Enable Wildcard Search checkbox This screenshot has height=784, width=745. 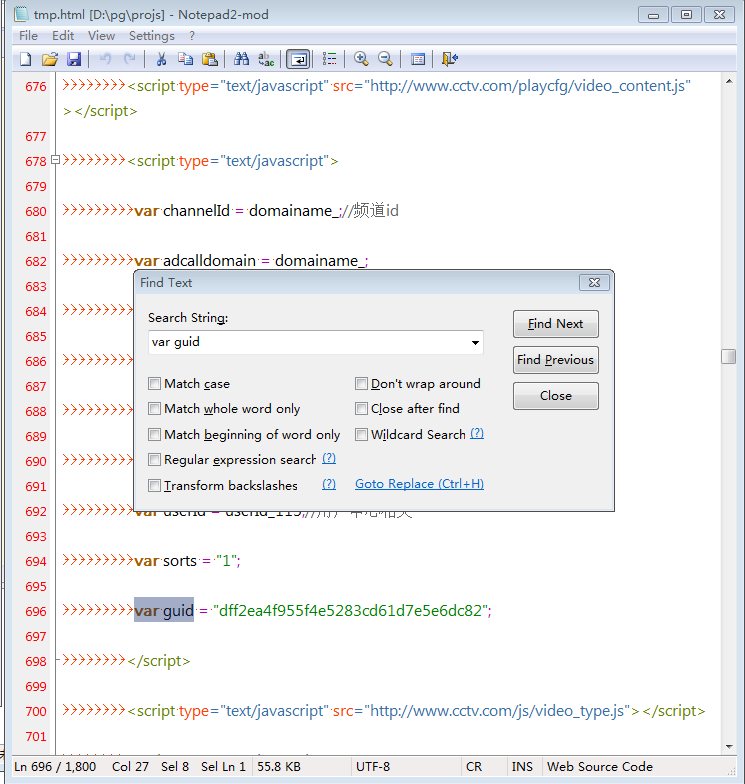coord(361,434)
